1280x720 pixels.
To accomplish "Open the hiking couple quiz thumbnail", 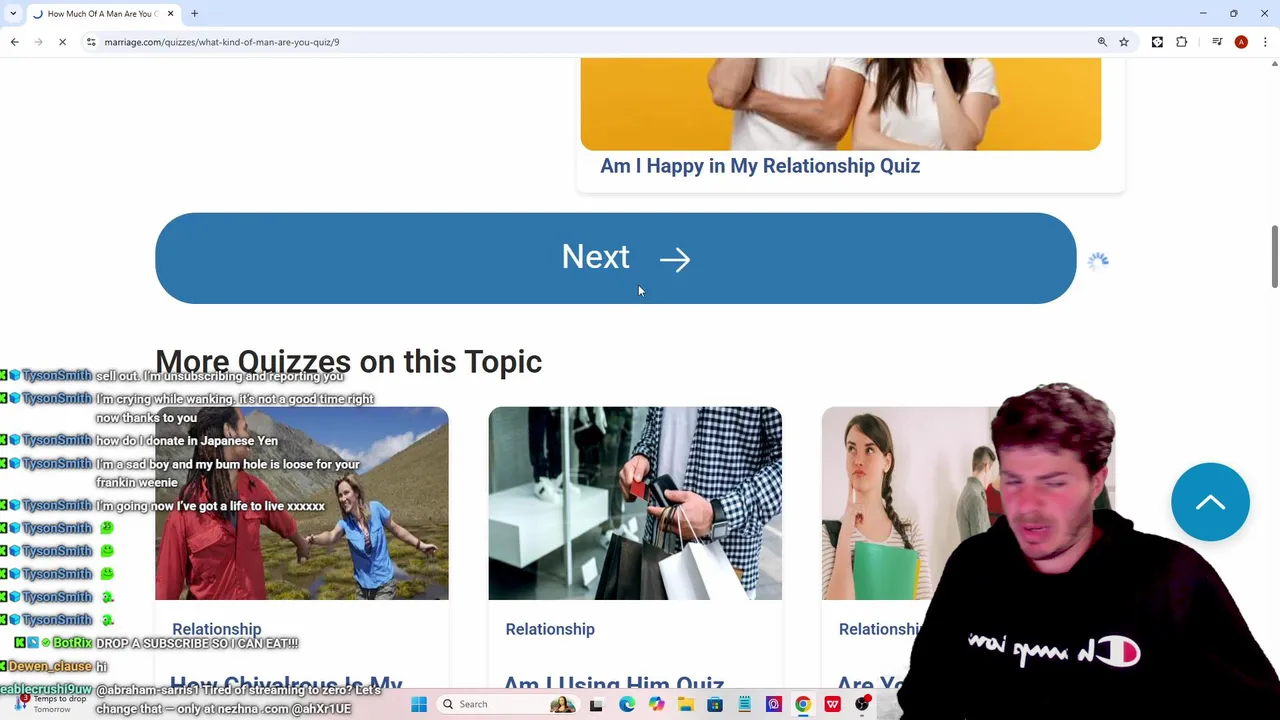I will (x=301, y=503).
